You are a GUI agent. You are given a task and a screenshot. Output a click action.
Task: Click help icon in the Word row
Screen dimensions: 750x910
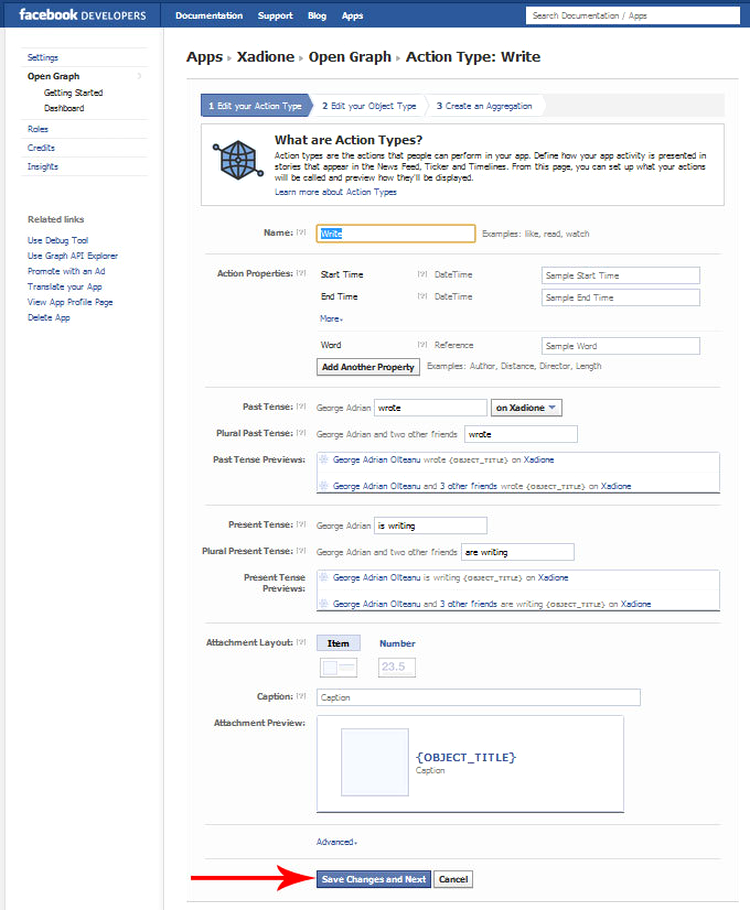pos(422,345)
